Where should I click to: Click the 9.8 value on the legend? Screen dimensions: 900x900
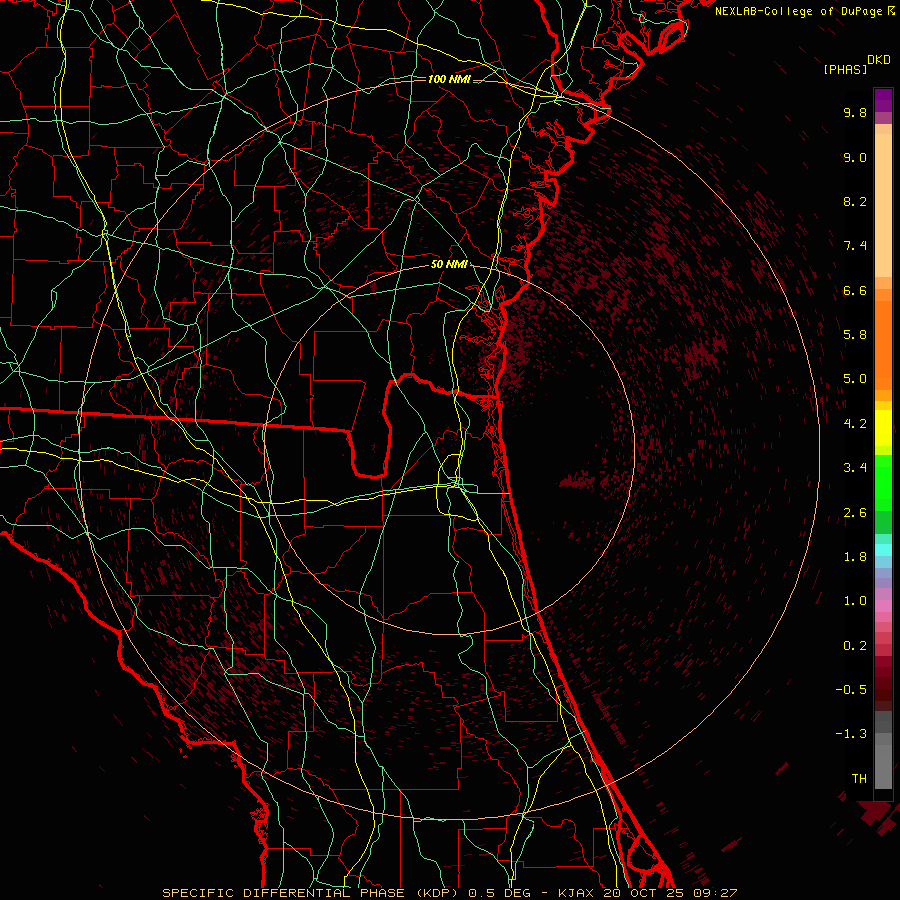click(x=854, y=113)
